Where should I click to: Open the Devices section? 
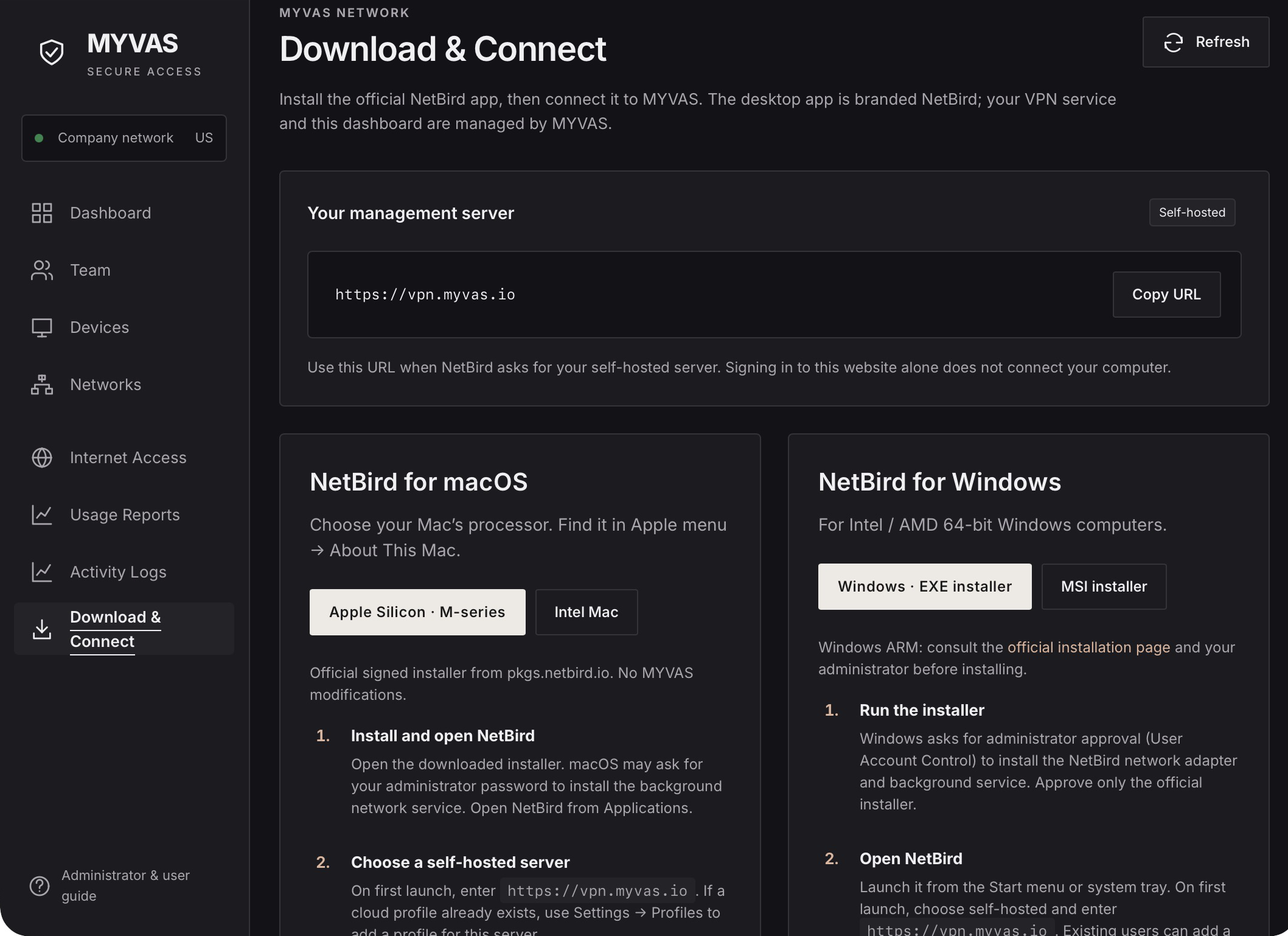point(99,327)
